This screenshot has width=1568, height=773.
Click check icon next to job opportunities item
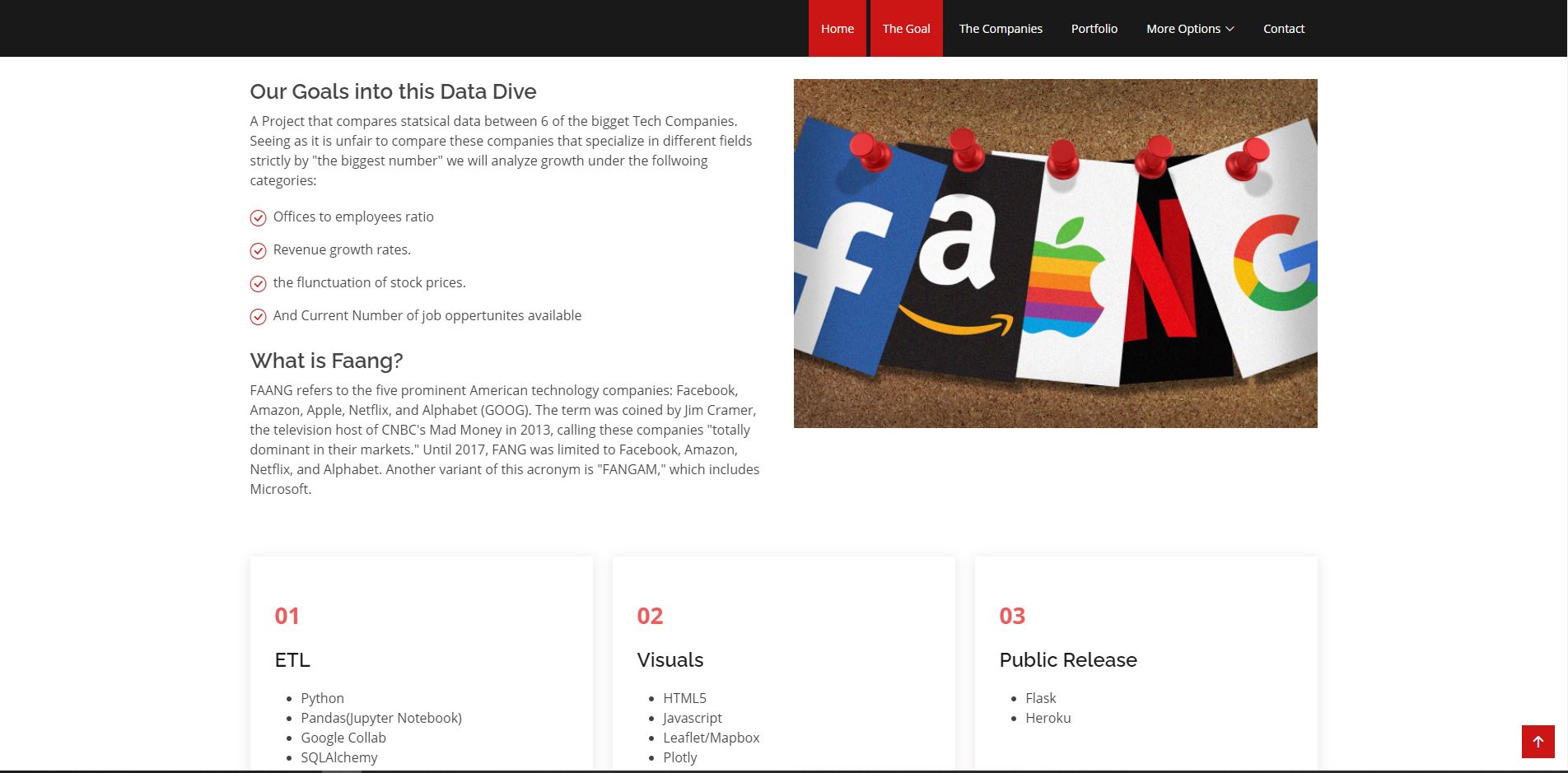(258, 317)
